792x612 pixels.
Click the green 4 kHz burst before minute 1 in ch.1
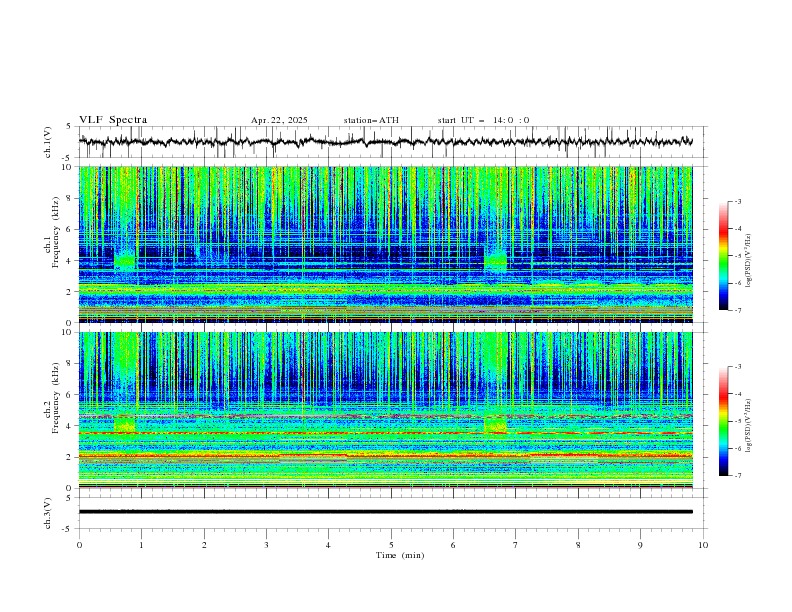click(125, 261)
